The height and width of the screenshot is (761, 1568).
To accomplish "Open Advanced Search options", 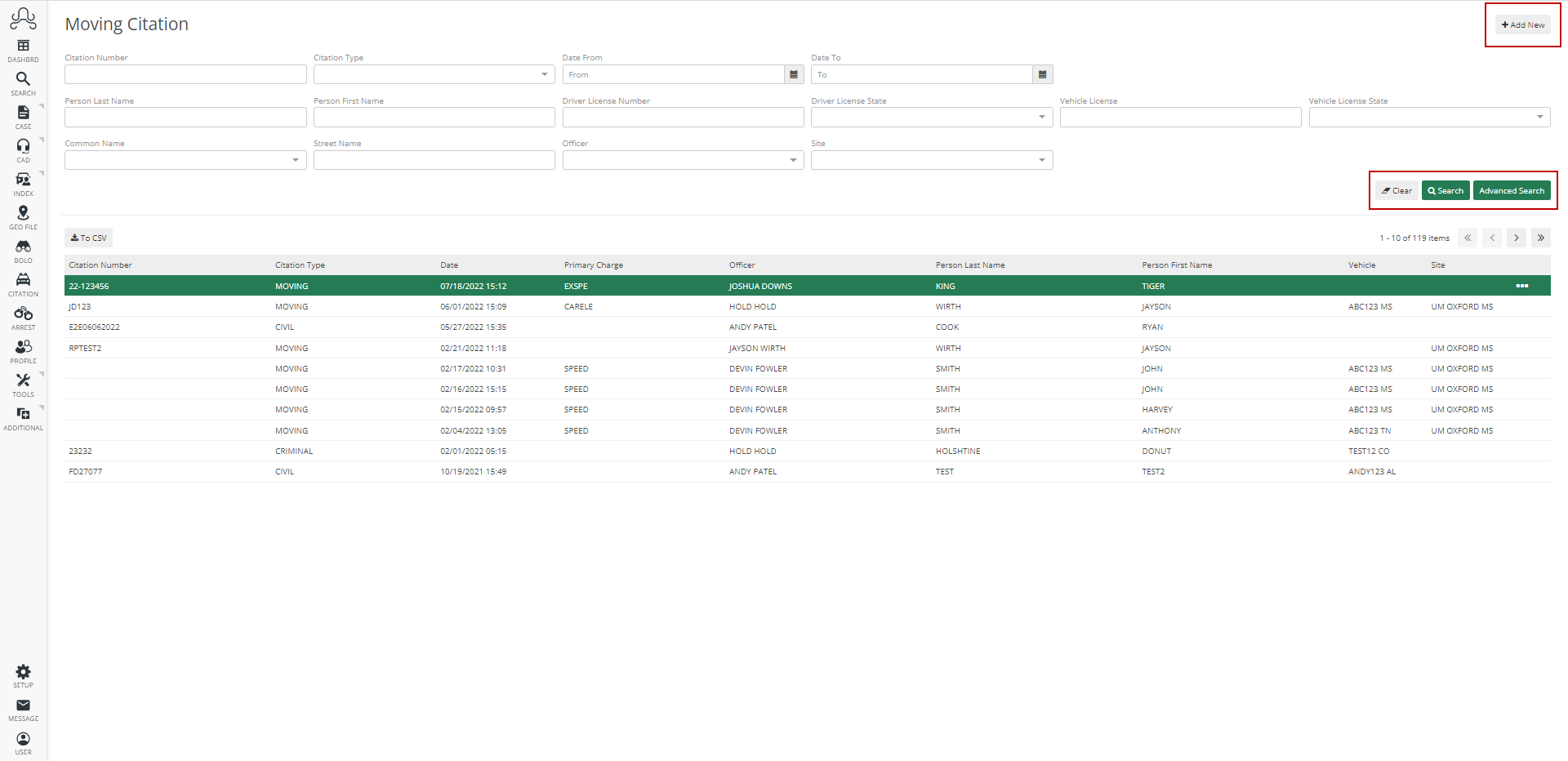I will tap(1511, 190).
